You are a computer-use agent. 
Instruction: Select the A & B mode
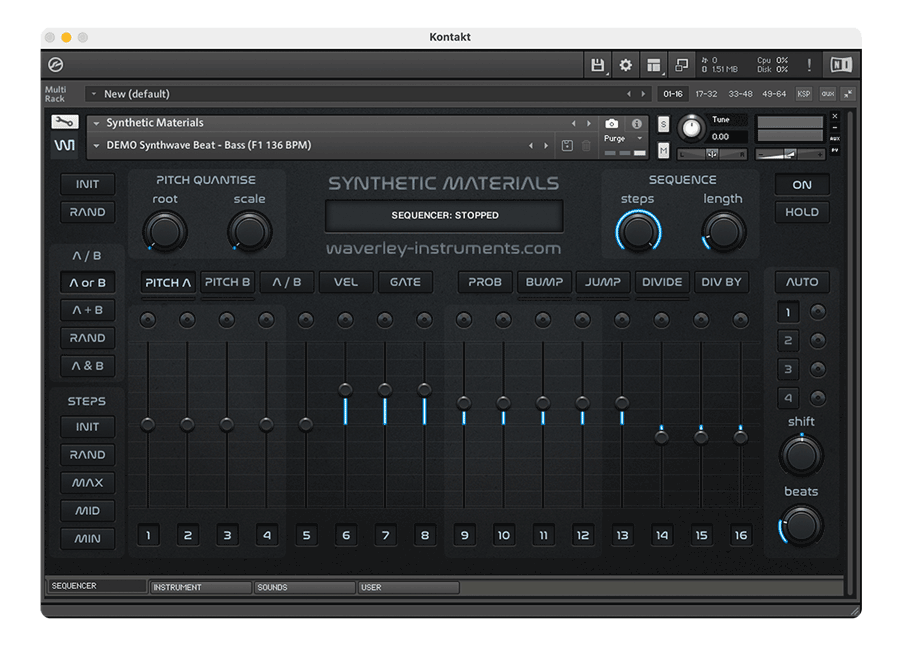[x=87, y=366]
